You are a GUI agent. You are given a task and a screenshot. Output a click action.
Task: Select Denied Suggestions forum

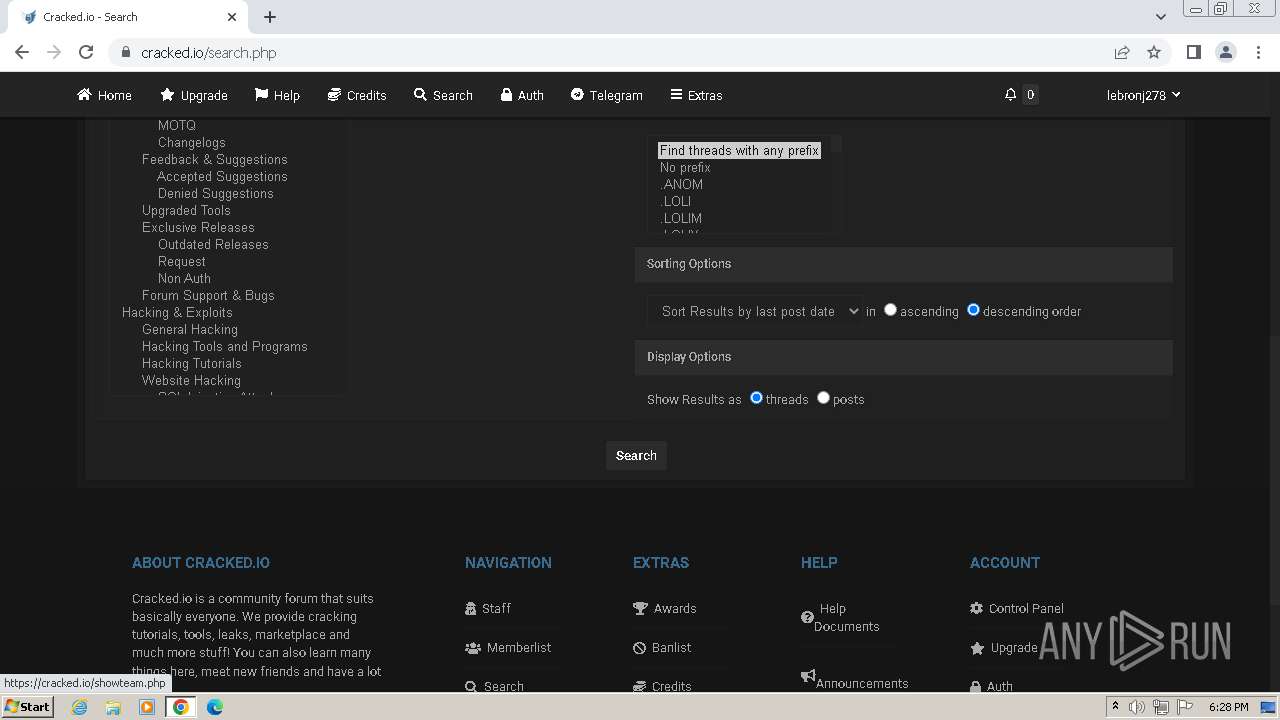(x=215, y=193)
